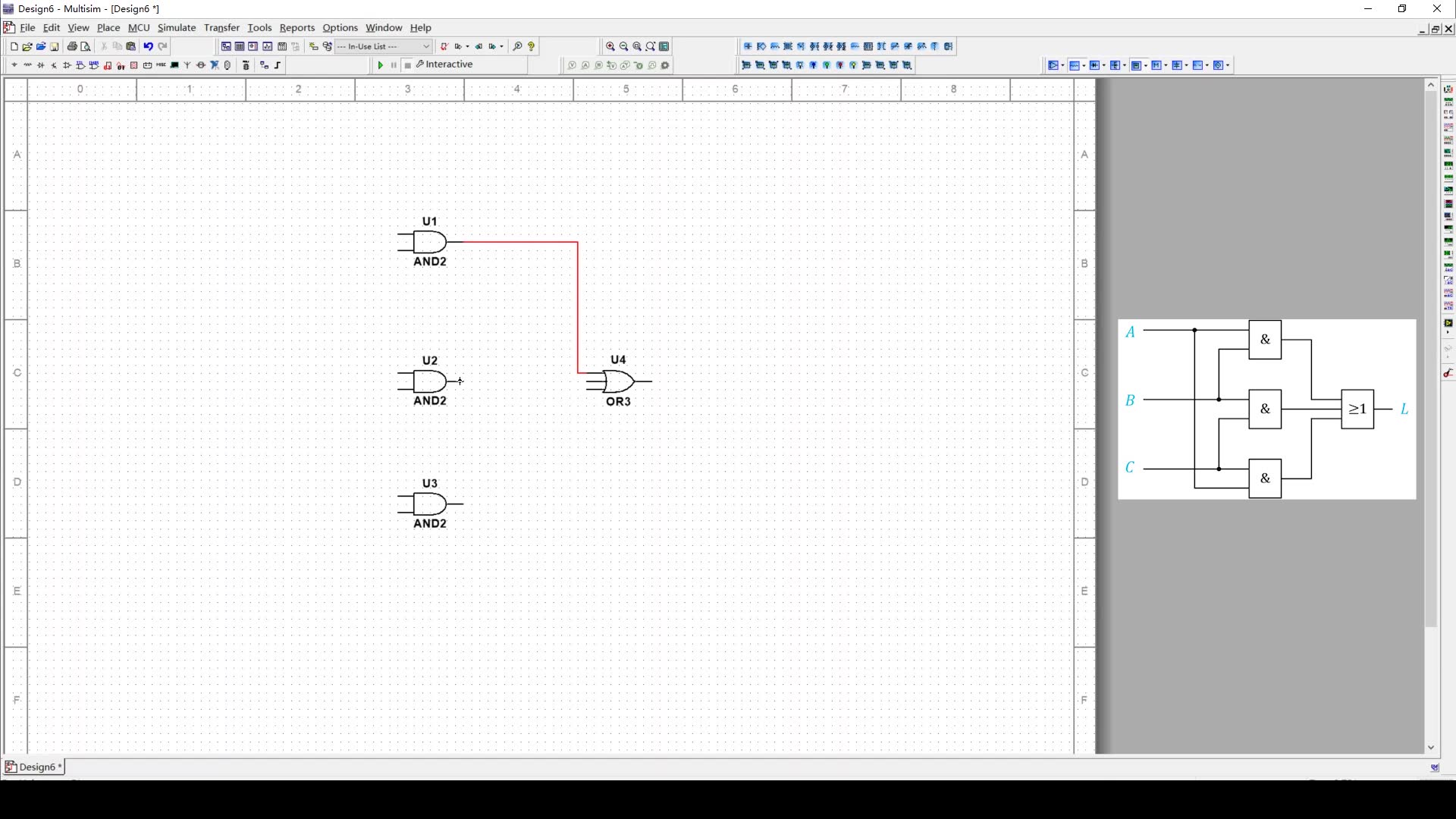Open the Simulate menu
The height and width of the screenshot is (819, 1456).
pos(177,27)
